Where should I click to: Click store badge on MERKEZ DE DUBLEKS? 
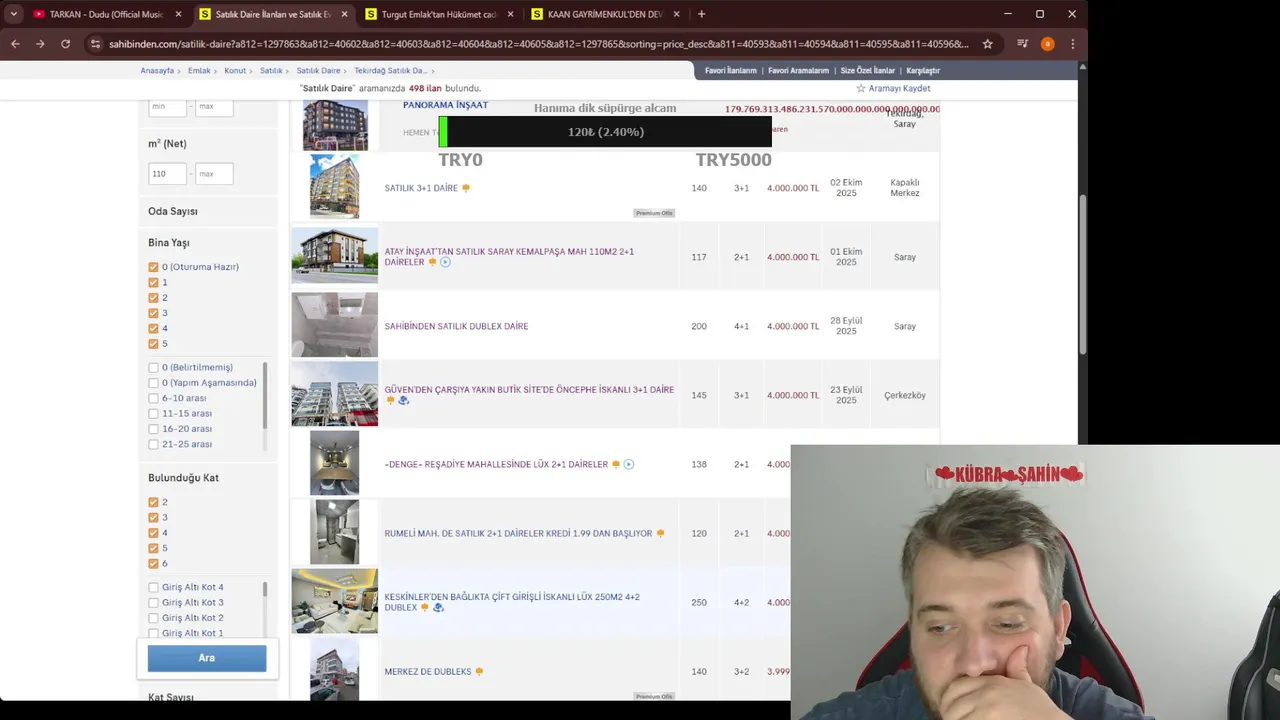coord(479,671)
